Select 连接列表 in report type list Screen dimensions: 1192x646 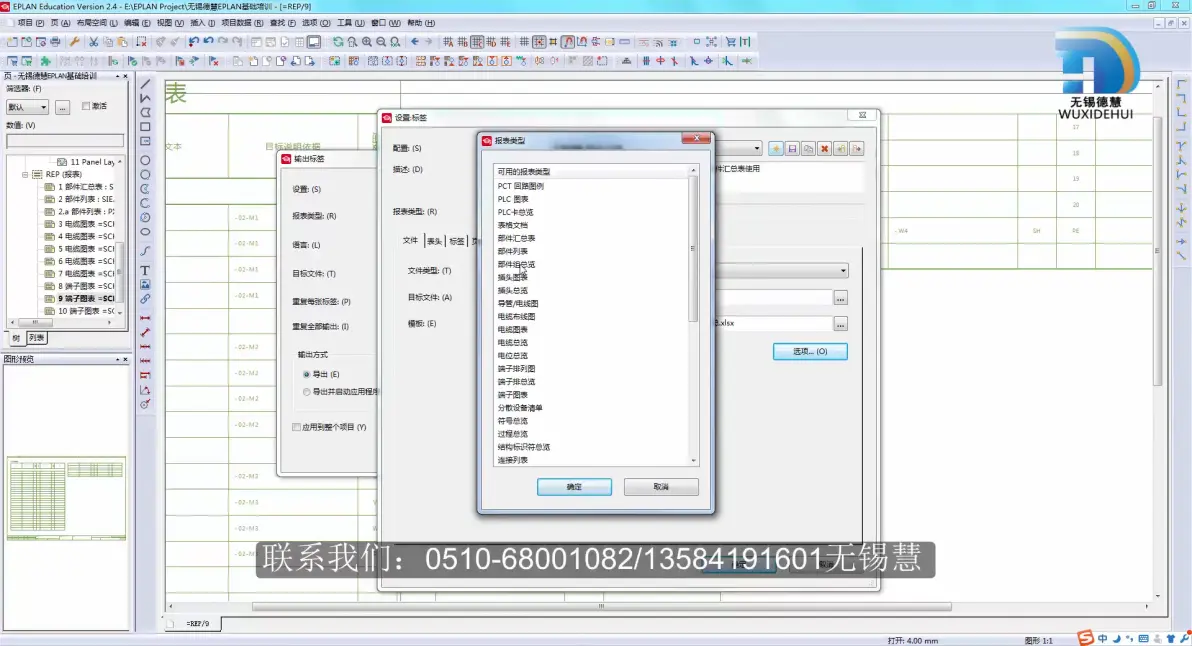512,461
